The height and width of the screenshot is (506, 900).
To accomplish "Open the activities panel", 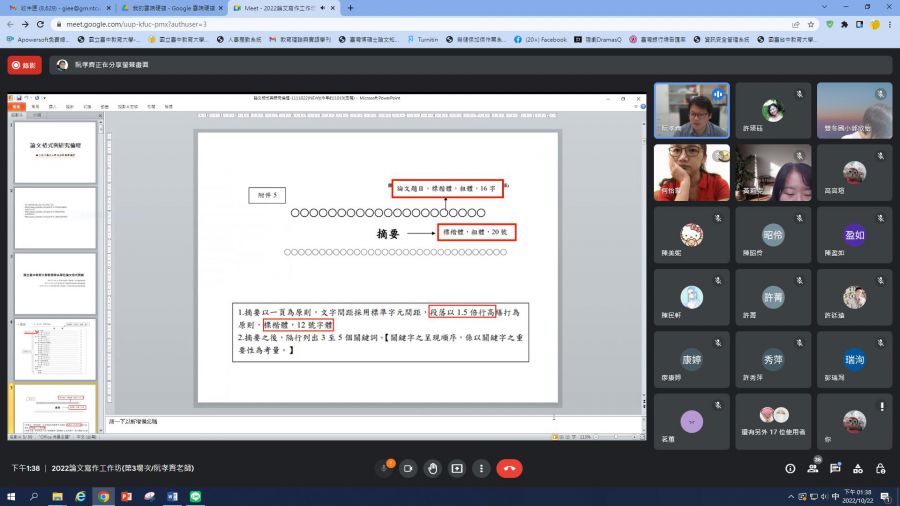I will click(857, 468).
